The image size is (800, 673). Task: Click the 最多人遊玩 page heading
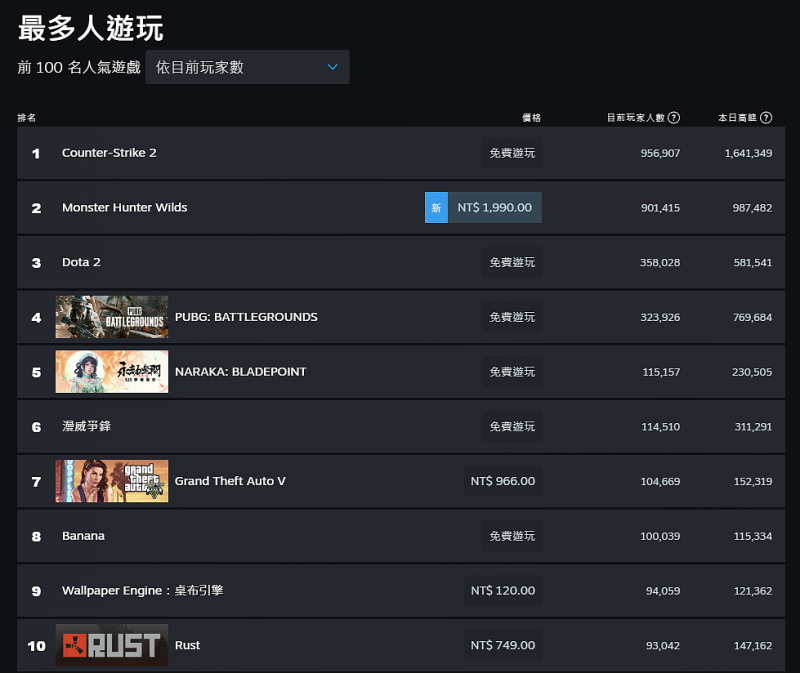coord(90,28)
